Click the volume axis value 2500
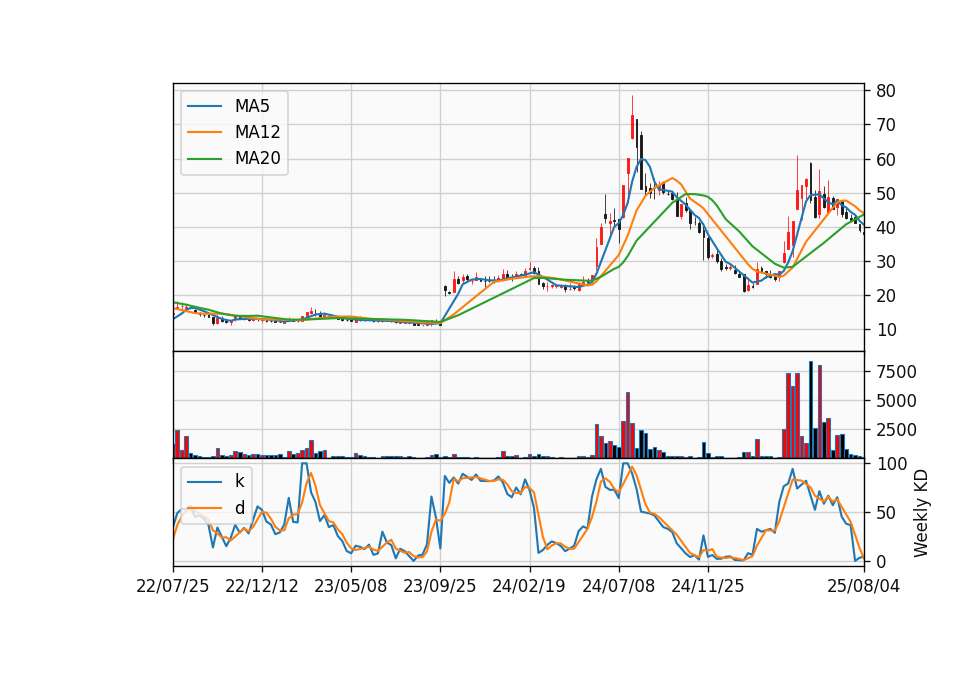Viewport: 960px width, 690px height. point(896,430)
